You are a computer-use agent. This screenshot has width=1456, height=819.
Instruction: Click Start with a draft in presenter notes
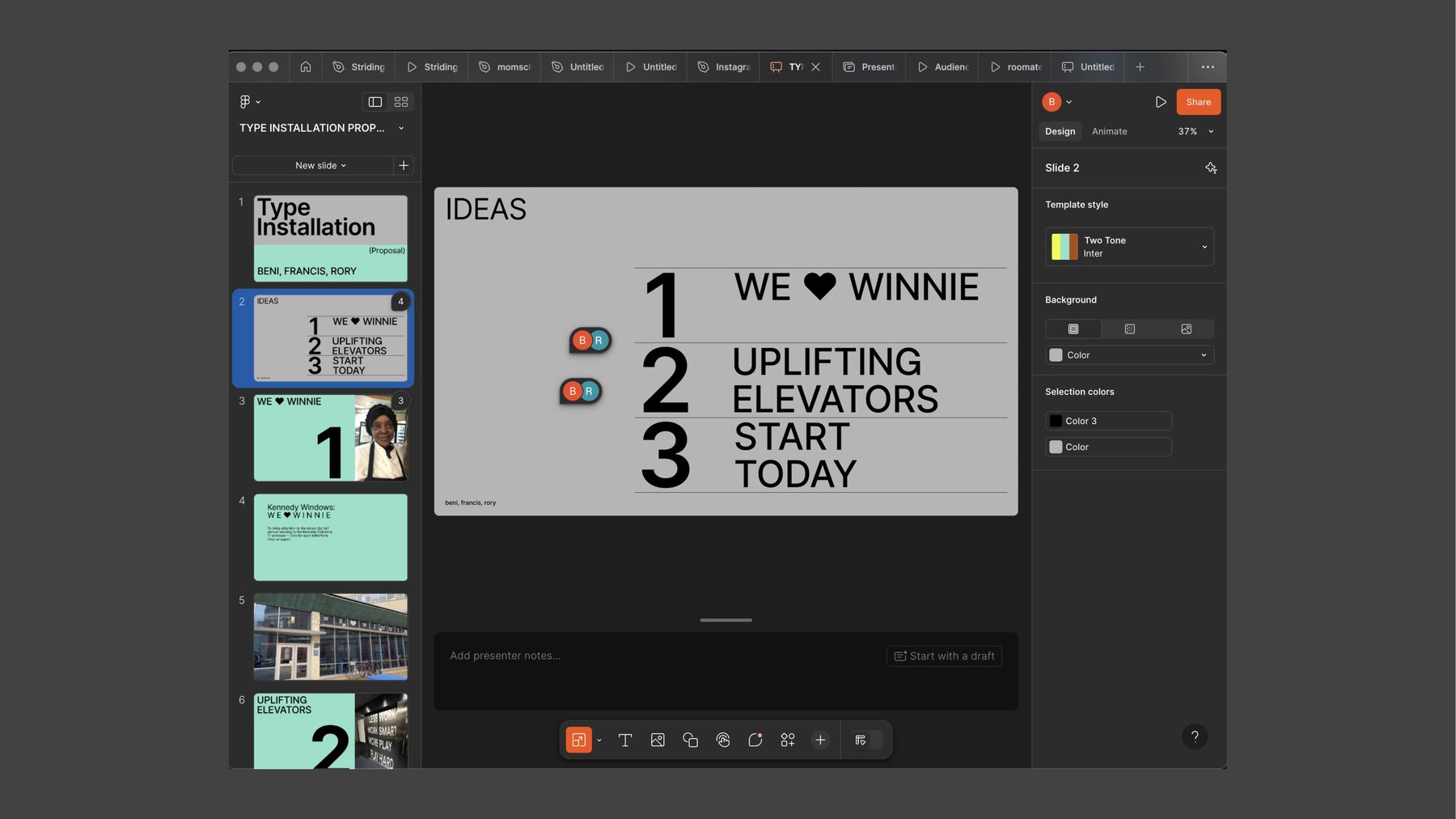coord(943,656)
